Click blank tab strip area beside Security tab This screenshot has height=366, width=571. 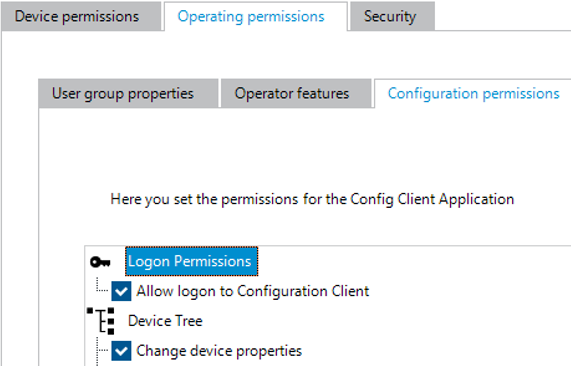click(503, 16)
